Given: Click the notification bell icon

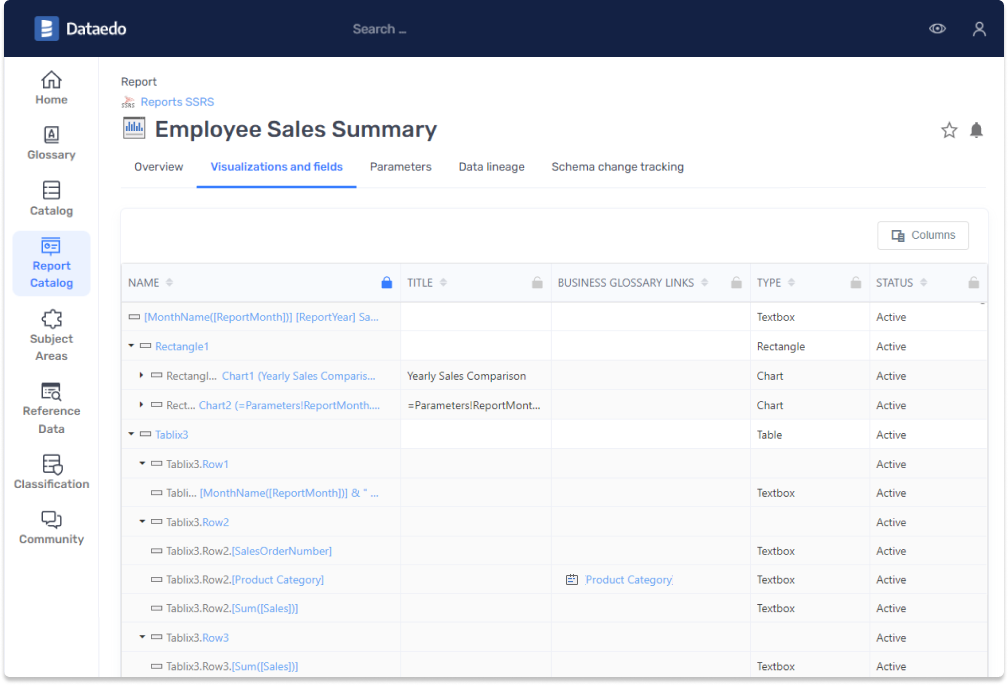Looking at the screenshot, I should coord(976,130).
